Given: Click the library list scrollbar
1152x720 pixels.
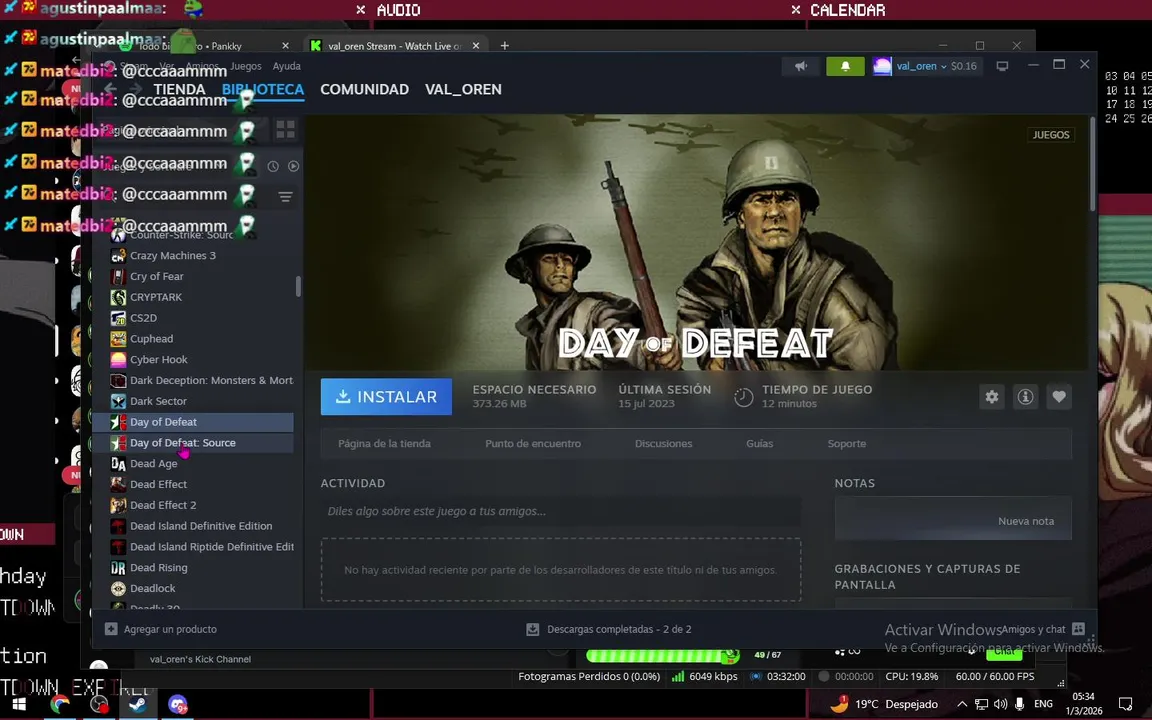Looking at the screenshot, I should [298, 287].
